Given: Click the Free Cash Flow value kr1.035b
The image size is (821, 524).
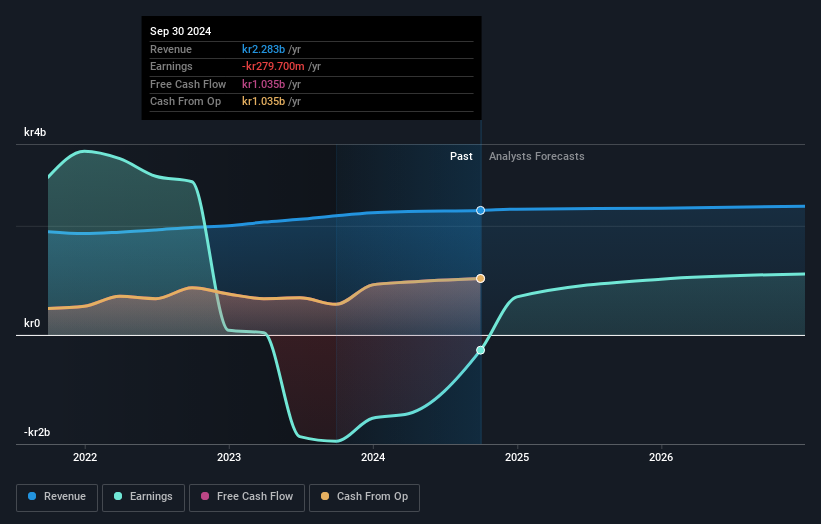Looking at the screenshot, I should [x=263, y=84].
